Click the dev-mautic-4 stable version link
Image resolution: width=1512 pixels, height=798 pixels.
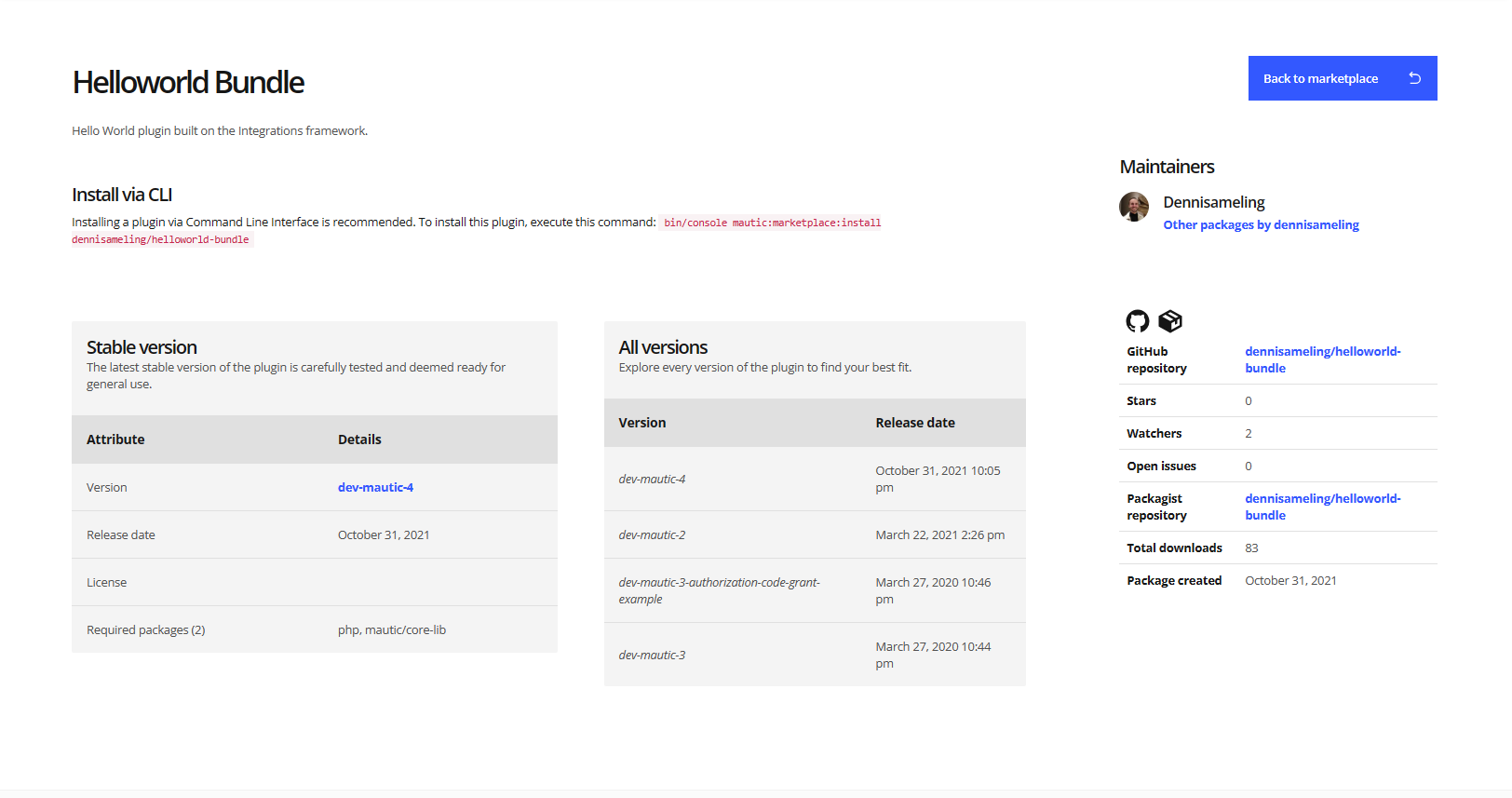(x=375, y=487)
